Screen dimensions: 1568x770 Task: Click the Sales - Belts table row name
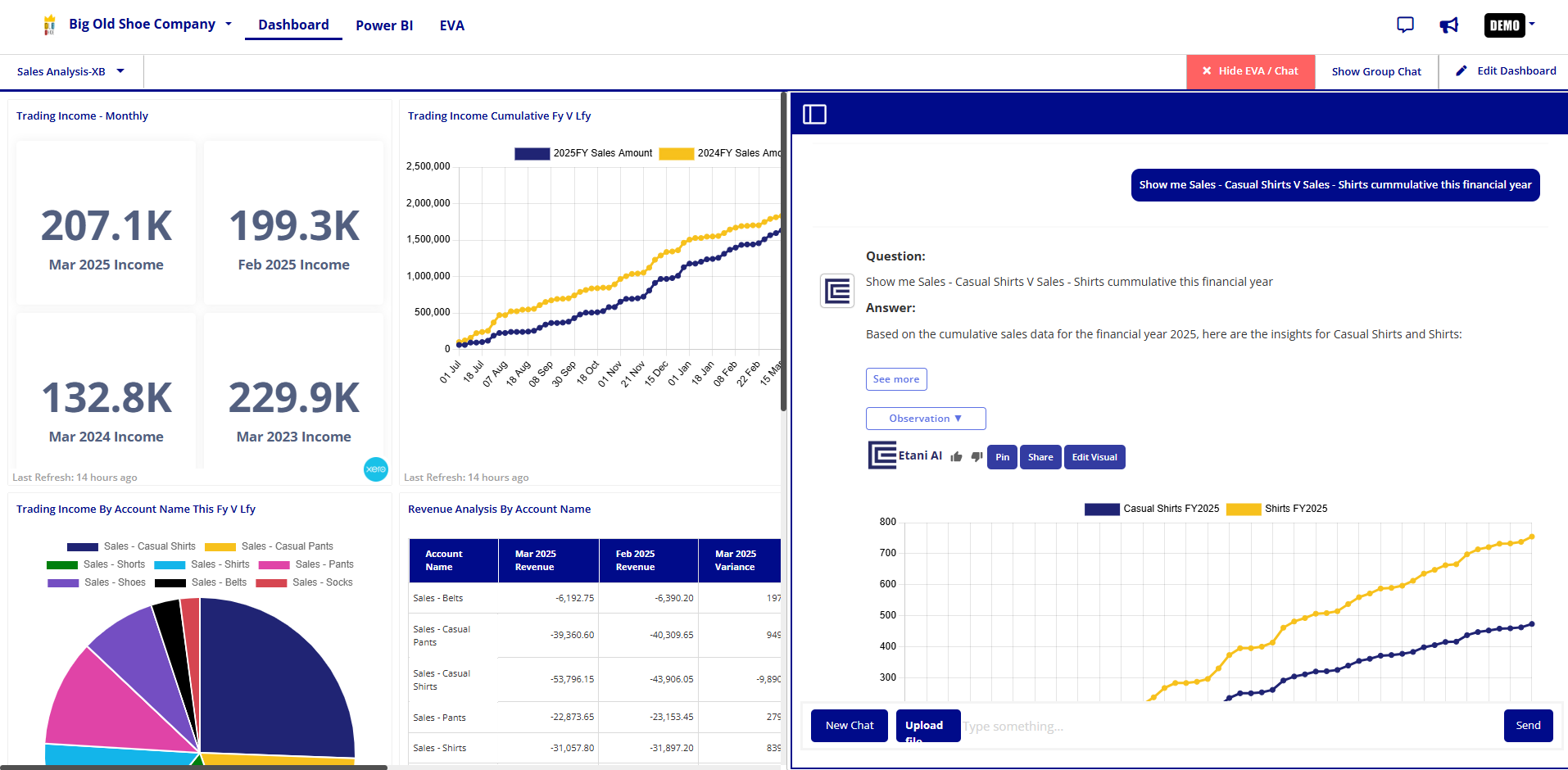438,598
